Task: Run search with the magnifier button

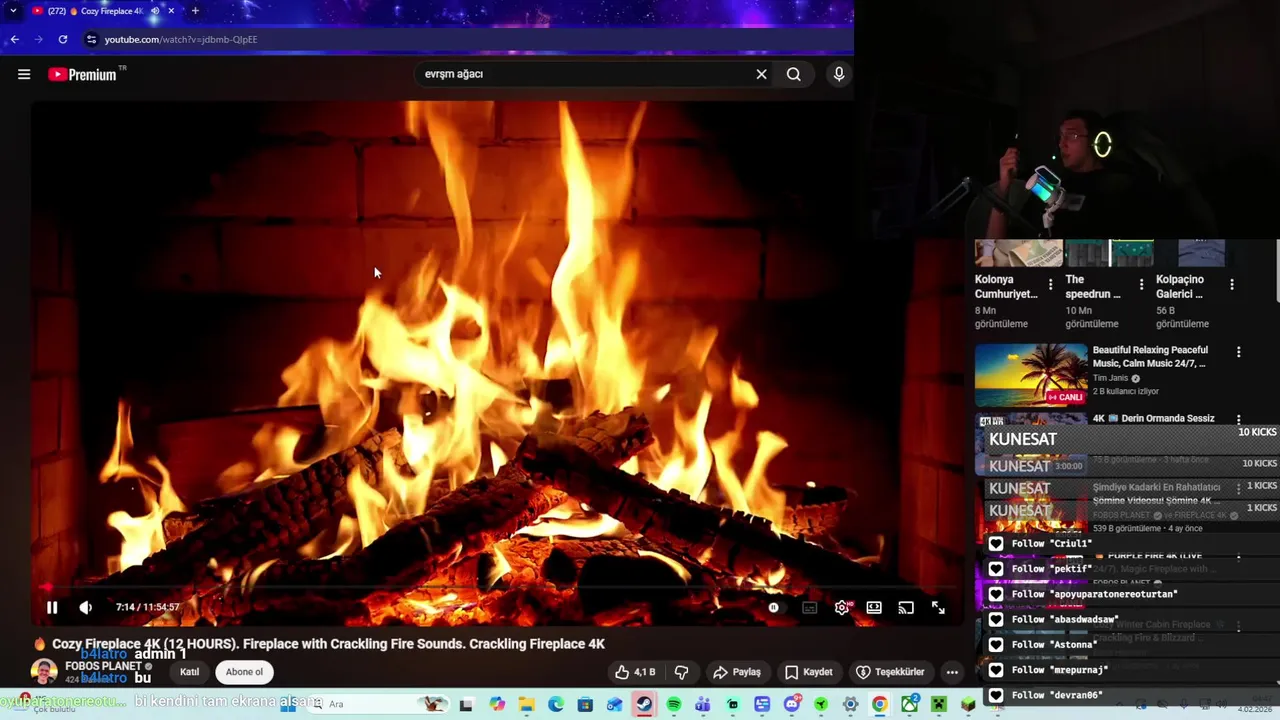Action: (794, 74)
